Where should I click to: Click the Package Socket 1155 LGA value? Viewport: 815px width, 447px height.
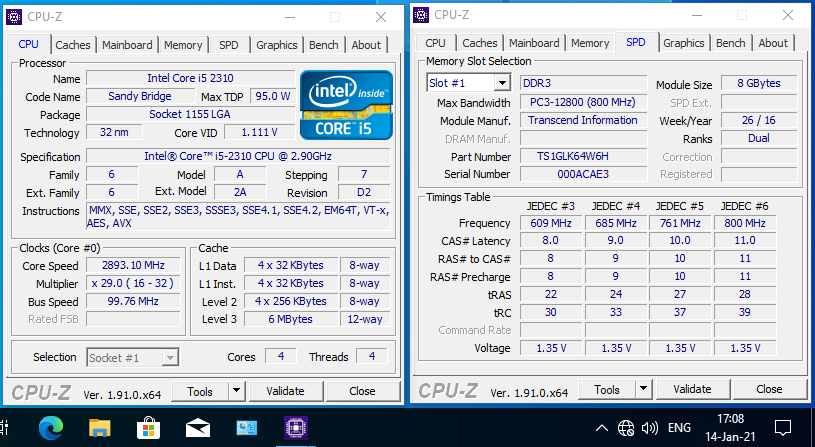pos(190,114)
